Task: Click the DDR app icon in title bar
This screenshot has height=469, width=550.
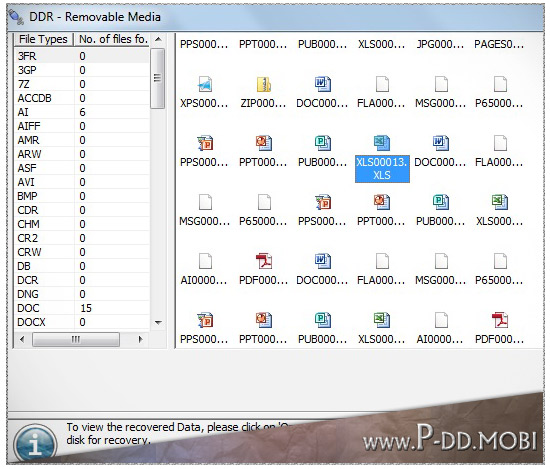Action: coord(16,17)
